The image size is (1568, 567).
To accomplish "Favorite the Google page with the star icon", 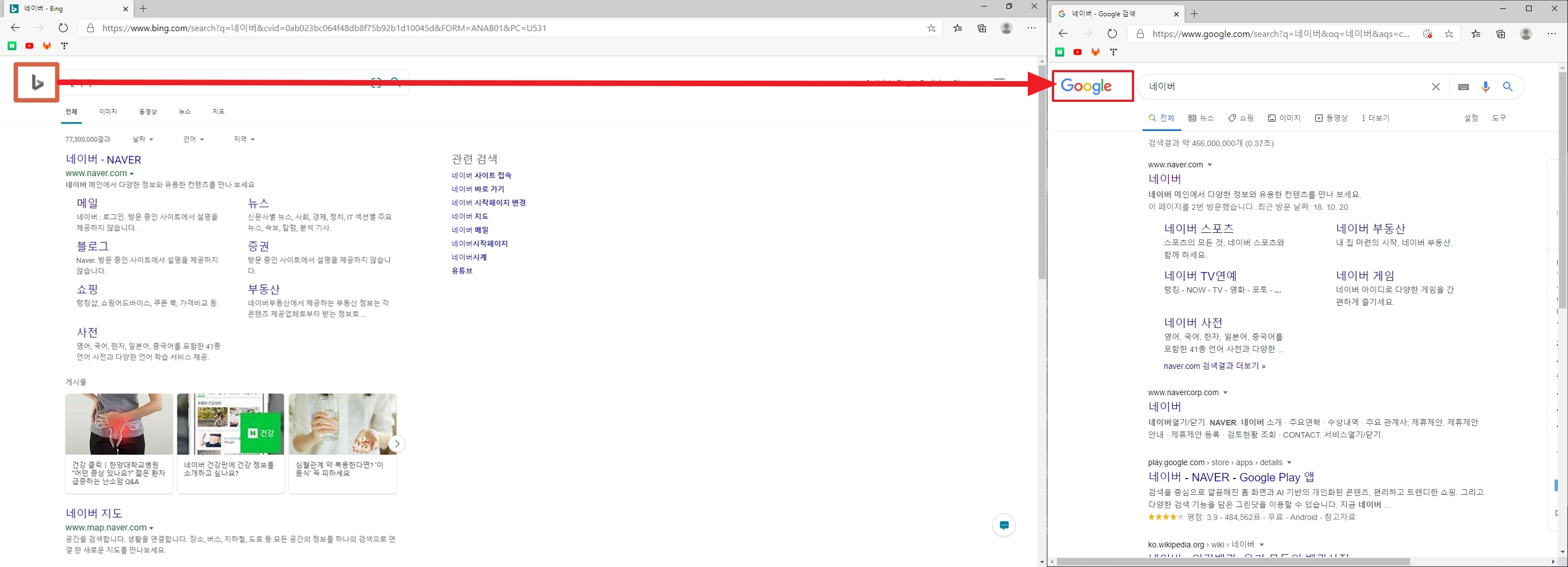I will 1449,34.
